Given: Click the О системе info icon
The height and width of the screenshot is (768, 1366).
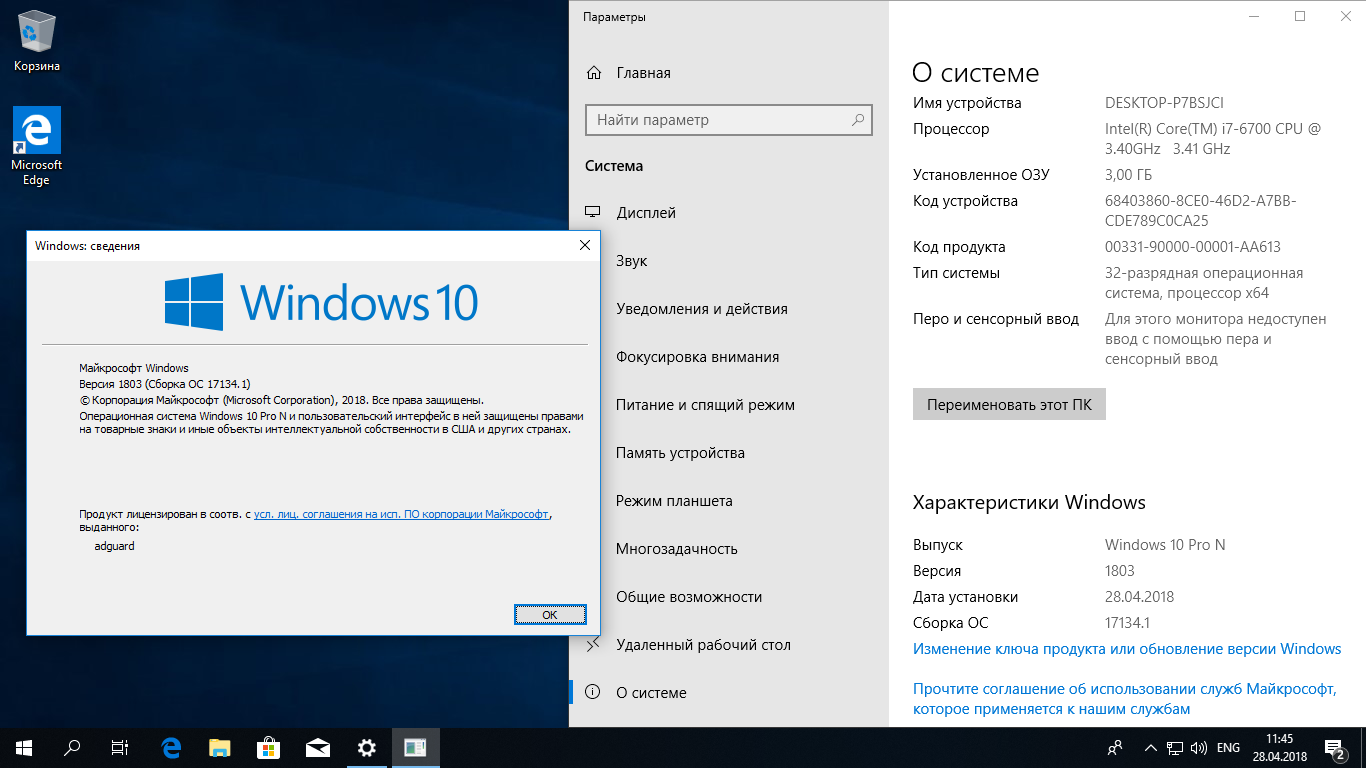Looking at the screenshot, I should [593, 693].
